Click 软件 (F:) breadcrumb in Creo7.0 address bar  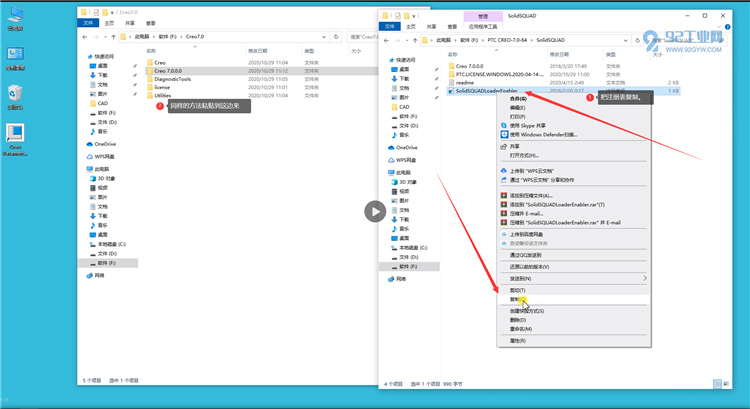tap(167, 37)
